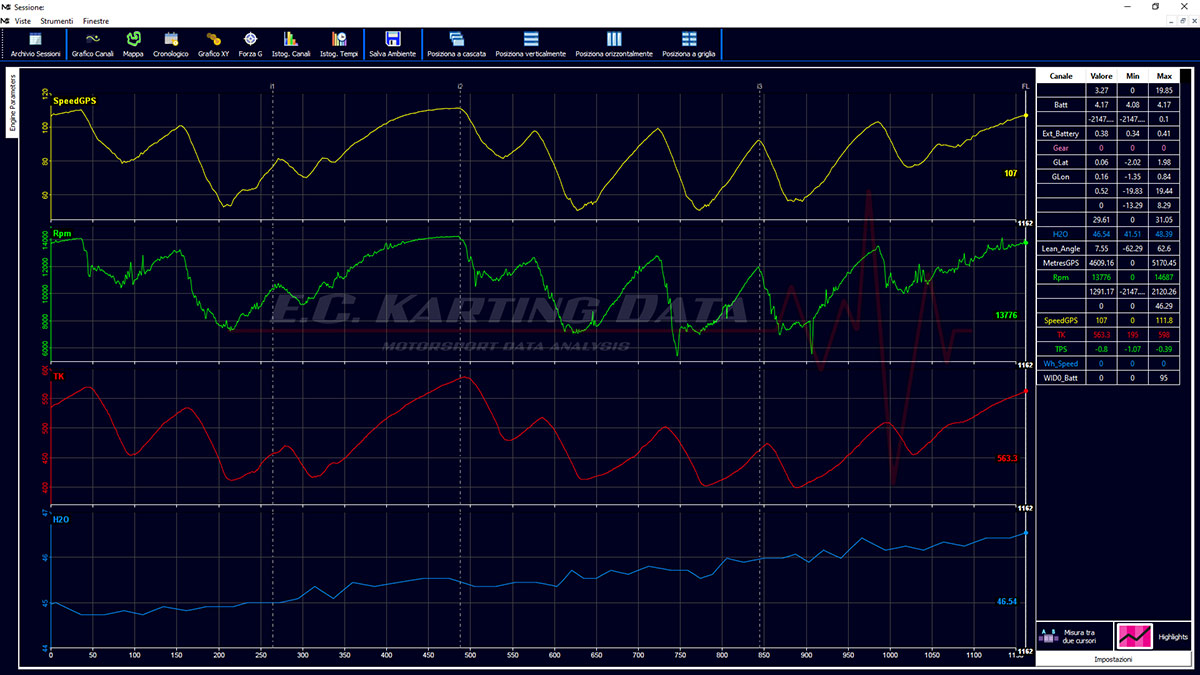Arrange windows with Posiziona a griglia
The width and height of the screenshot is (1200, 675).
689,43
